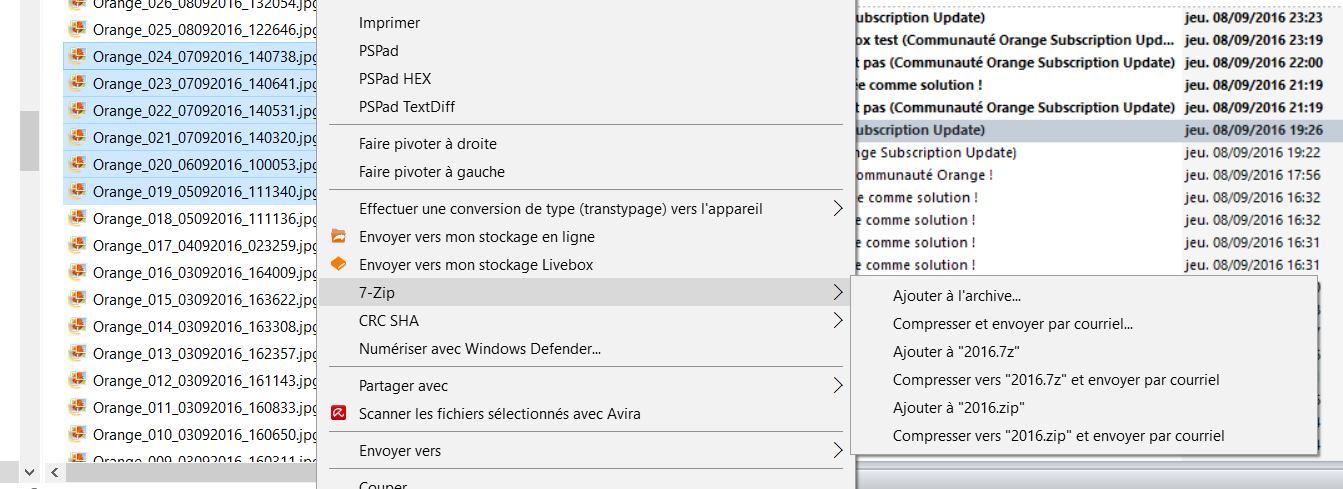Click the Orange_010 file icon

coord(76,434)
